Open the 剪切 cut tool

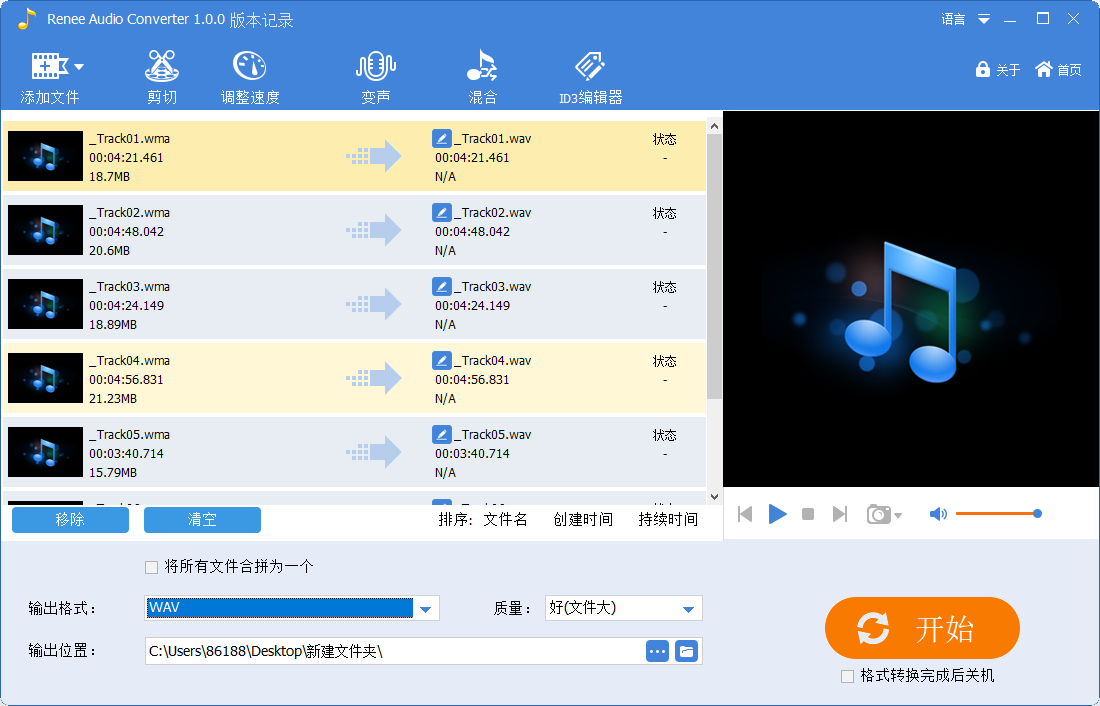click(162, 77)
